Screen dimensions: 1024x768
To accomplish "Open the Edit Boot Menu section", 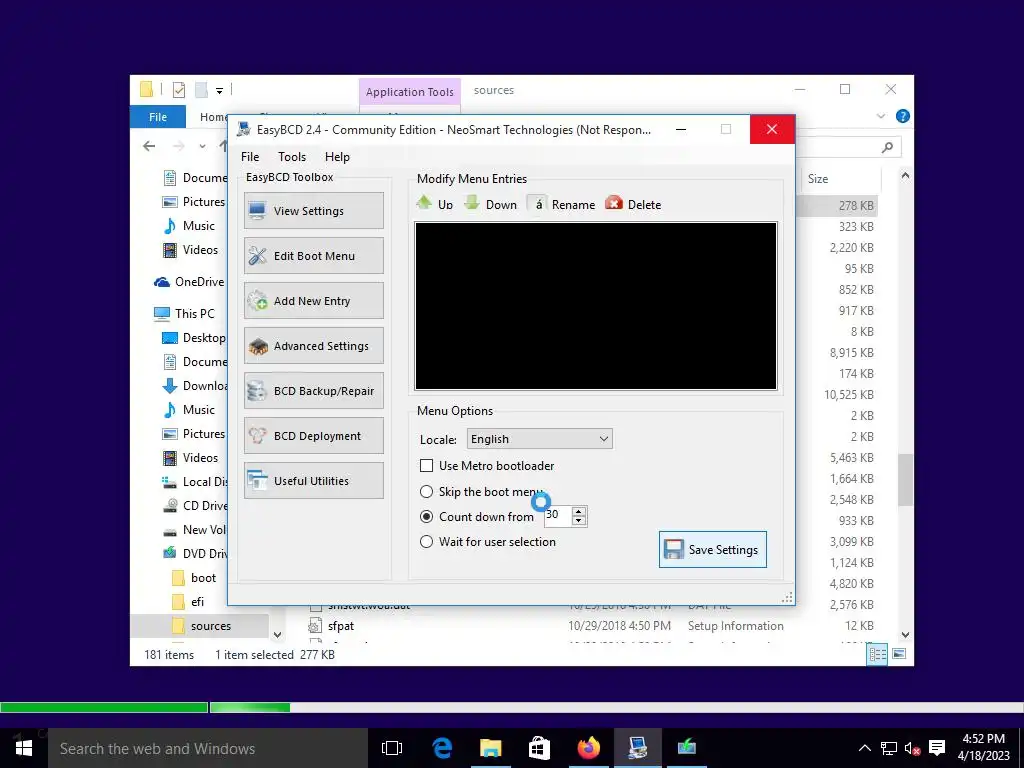I will [x=313, y=255].
